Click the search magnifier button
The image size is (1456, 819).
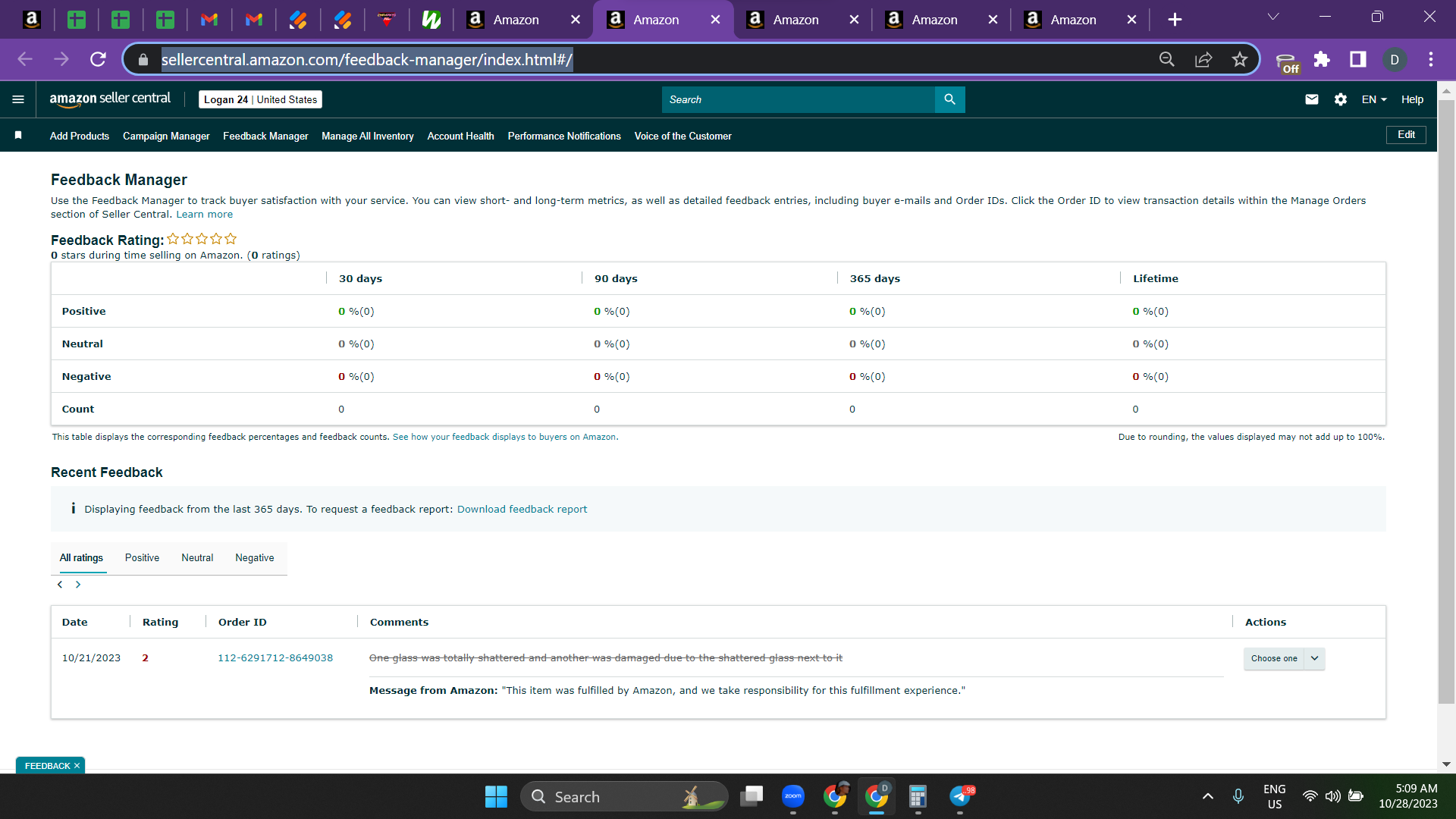(x=949, y=99)
